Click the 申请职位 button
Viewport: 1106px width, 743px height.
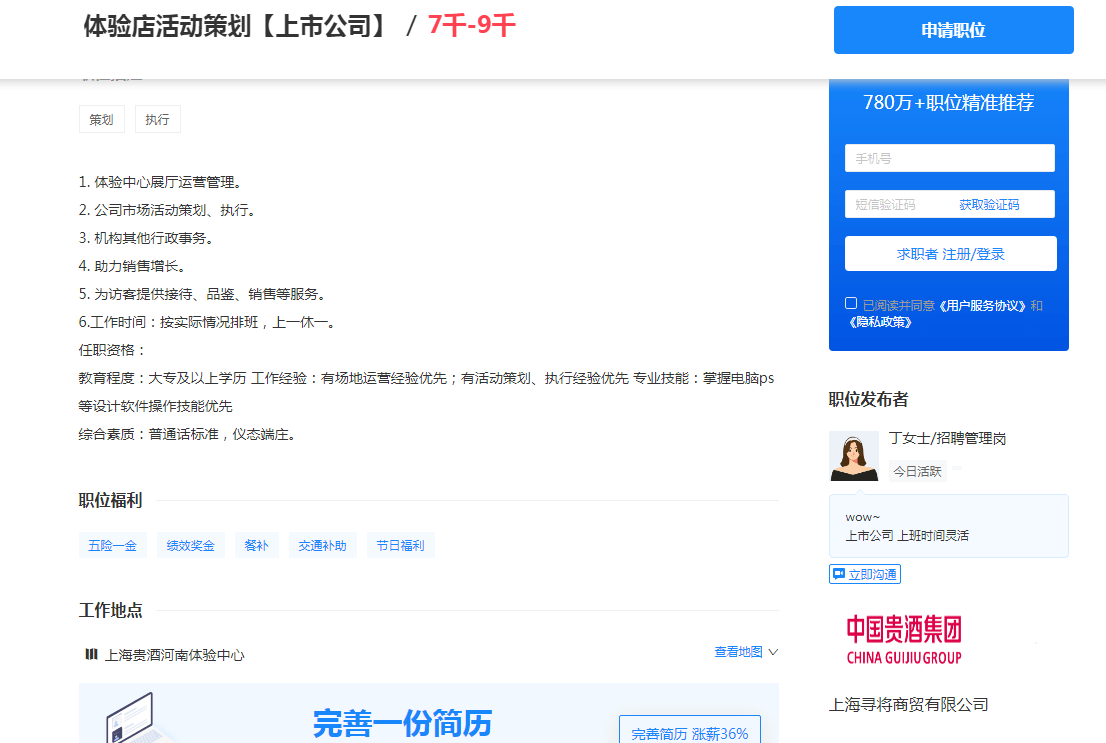pyautogui.click(x=952, y=30)
